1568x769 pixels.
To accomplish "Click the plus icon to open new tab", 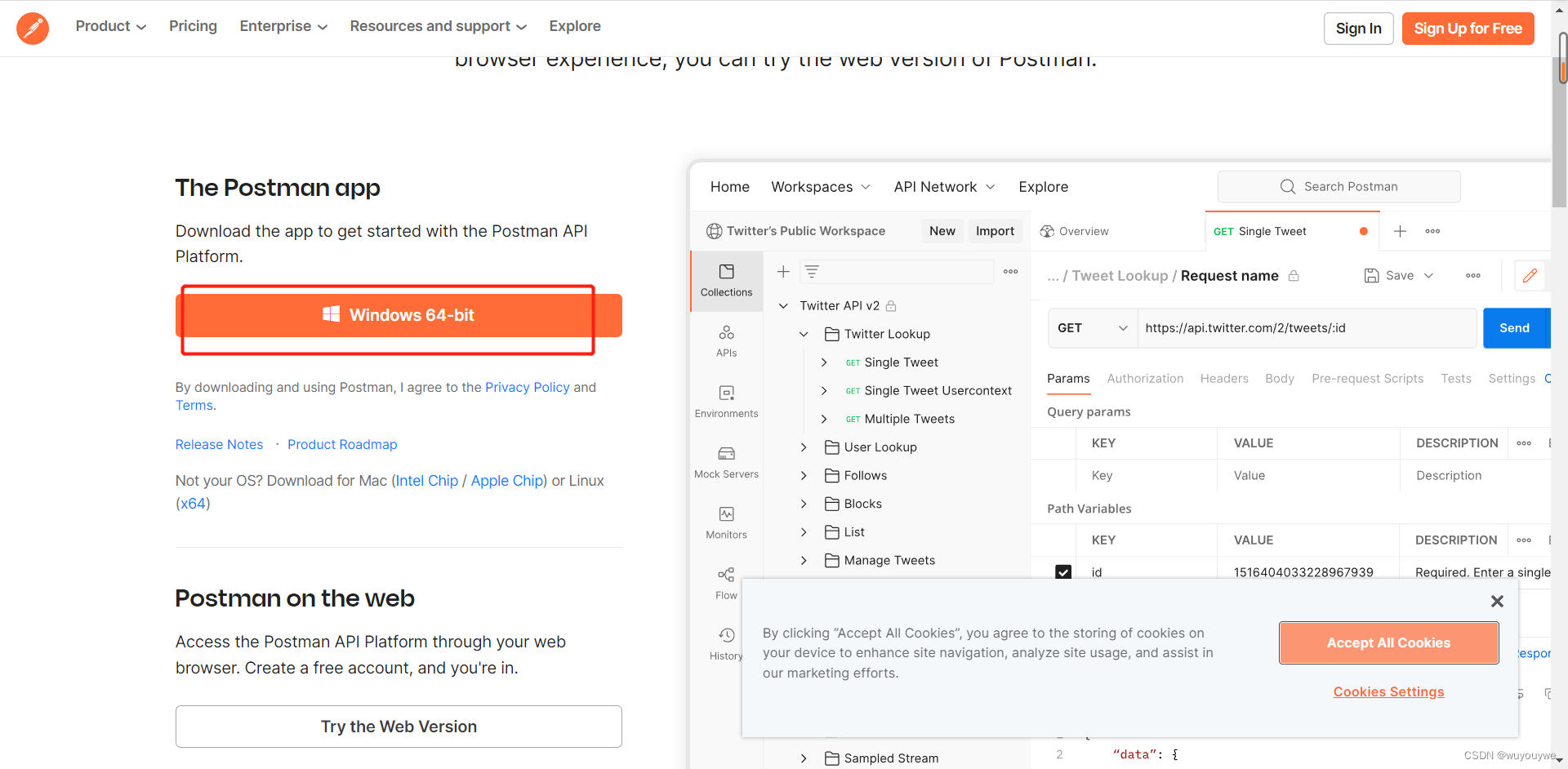I will (x=1400, y=231).
